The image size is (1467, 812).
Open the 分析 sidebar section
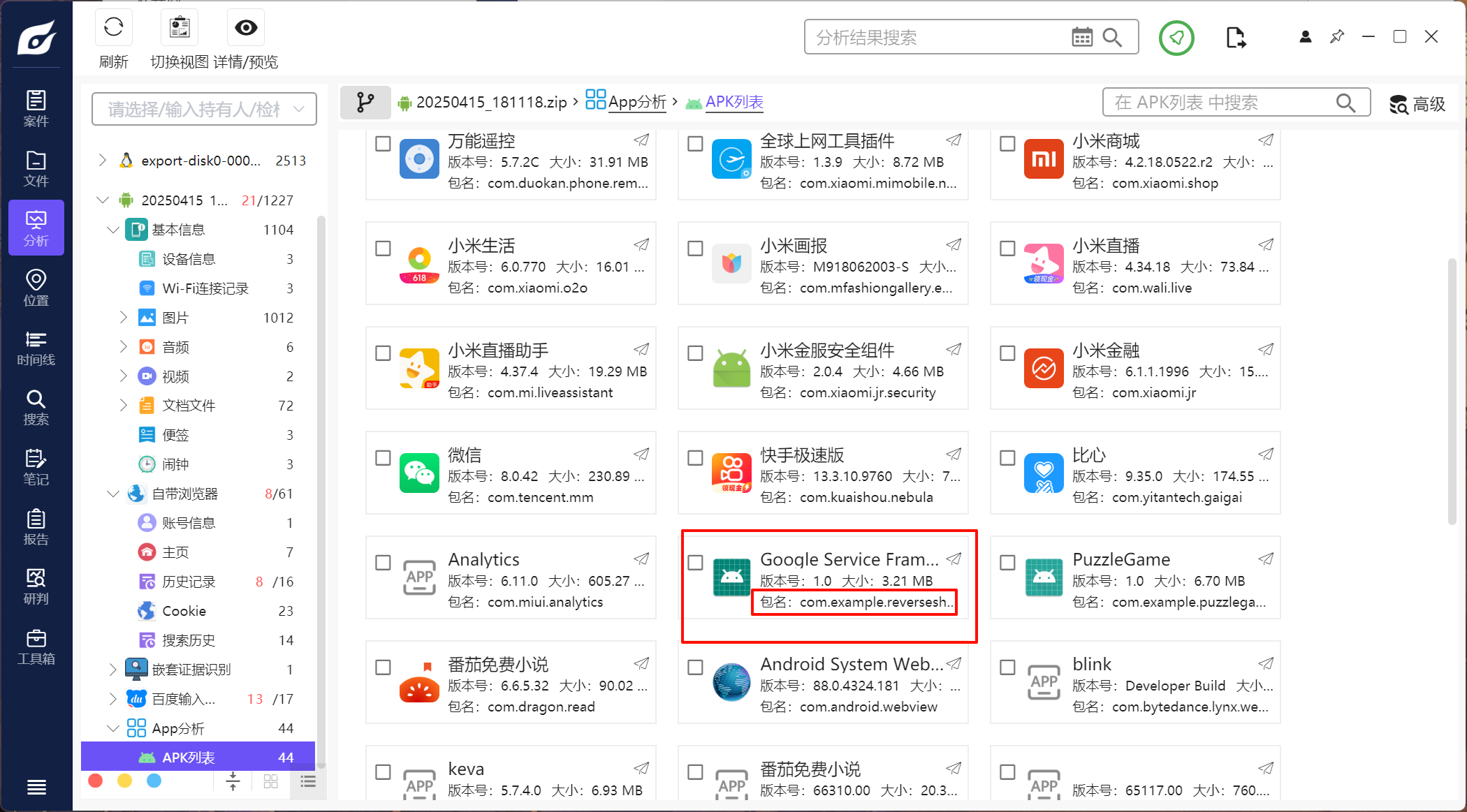pos(36,228)
